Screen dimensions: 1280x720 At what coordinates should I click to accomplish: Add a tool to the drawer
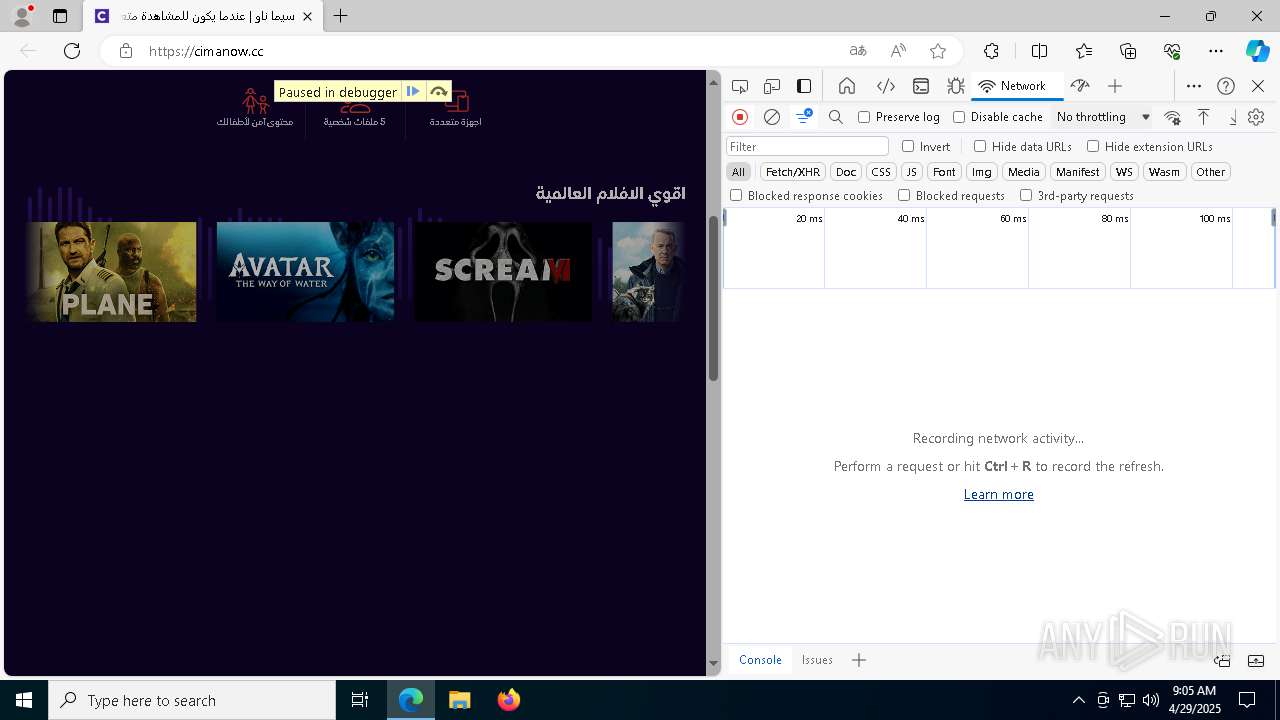tap(858, 660)
